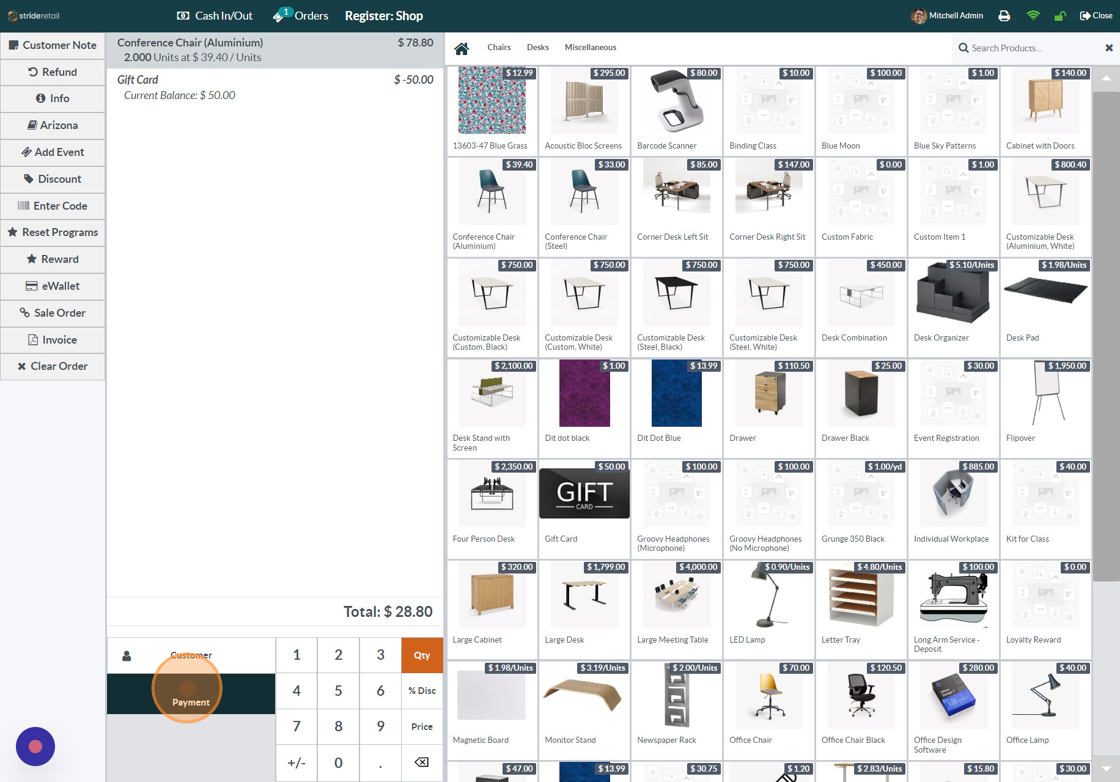Add Desk Pad product
This screenshot has width=1120, height=782.
point(1046,307)
